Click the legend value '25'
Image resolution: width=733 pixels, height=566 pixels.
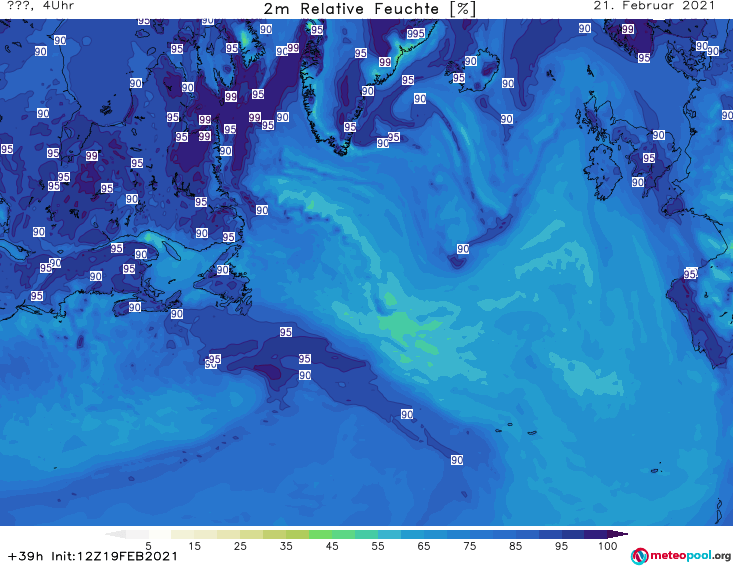pos(240,546)
